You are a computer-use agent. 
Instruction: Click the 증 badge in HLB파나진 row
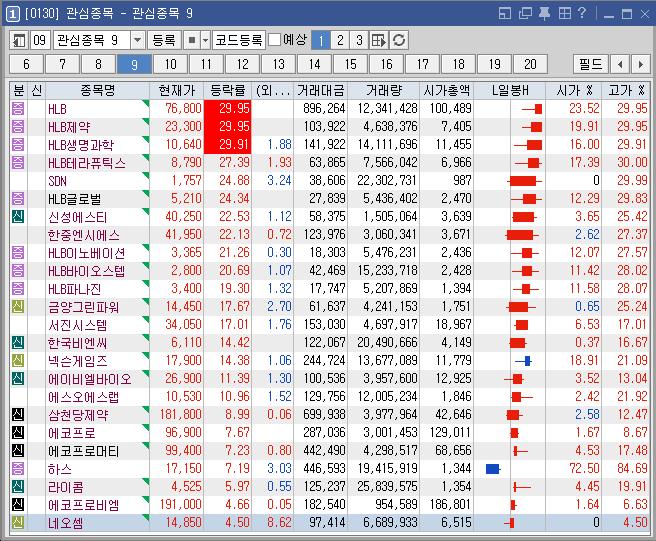(18, 288)
